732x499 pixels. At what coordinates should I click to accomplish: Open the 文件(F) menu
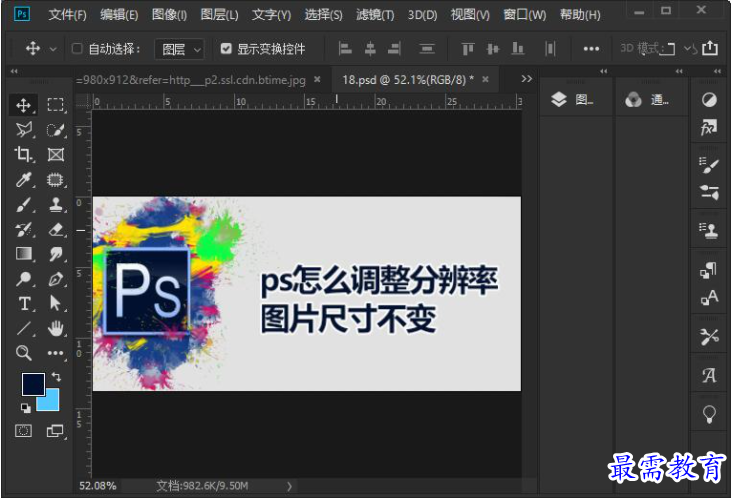pos(68,15)
